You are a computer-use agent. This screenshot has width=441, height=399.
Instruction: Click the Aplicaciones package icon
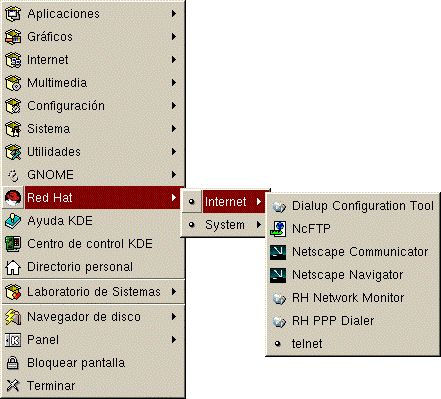pyautogui.click(x=13, y=14)
